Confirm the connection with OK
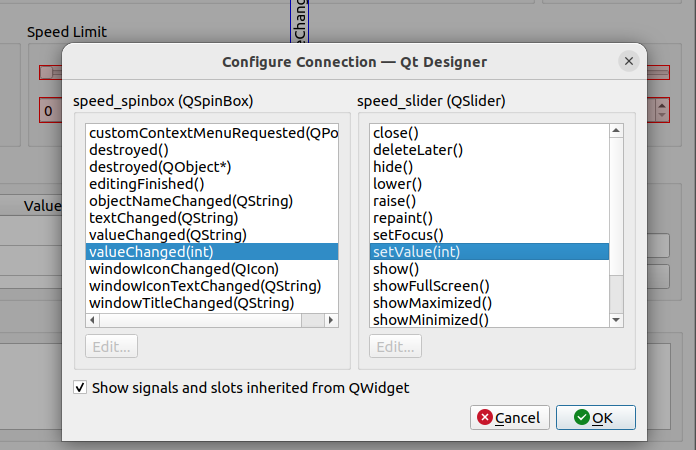The image size is (696, 450). pos(596,418)
